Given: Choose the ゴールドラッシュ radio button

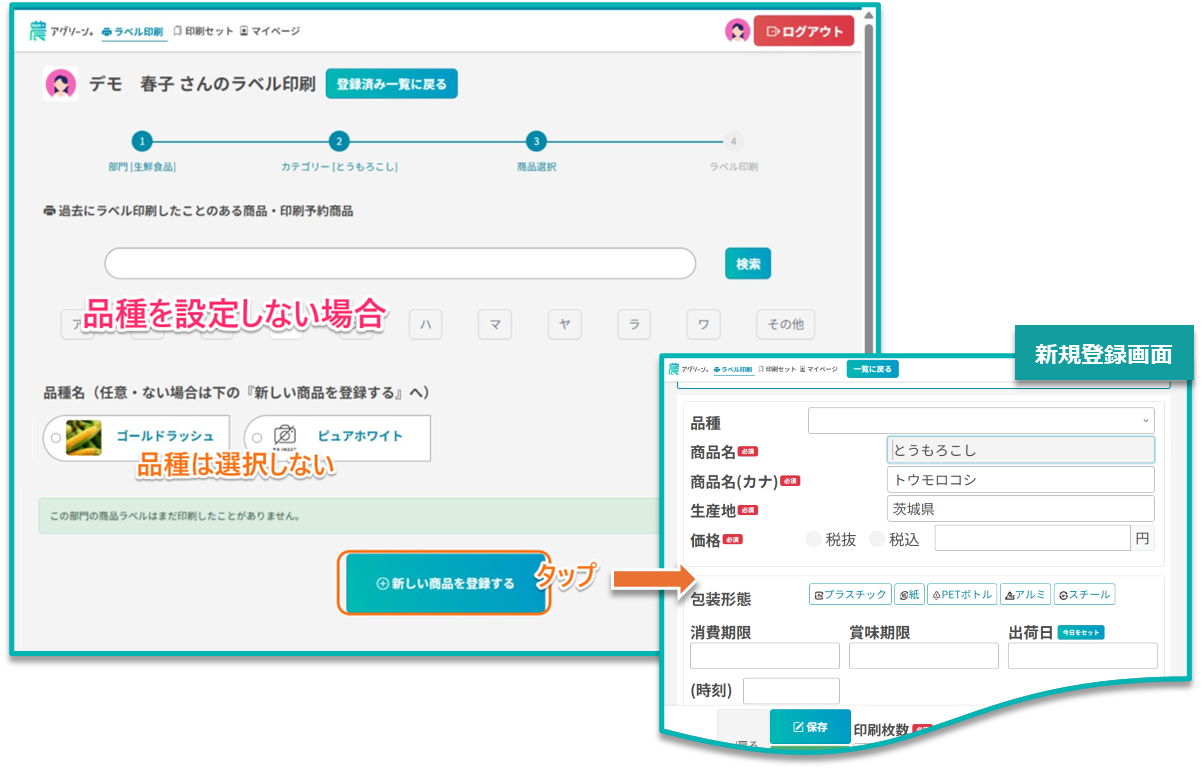Looking at the screenshot, I should click(x=55, y=438).
